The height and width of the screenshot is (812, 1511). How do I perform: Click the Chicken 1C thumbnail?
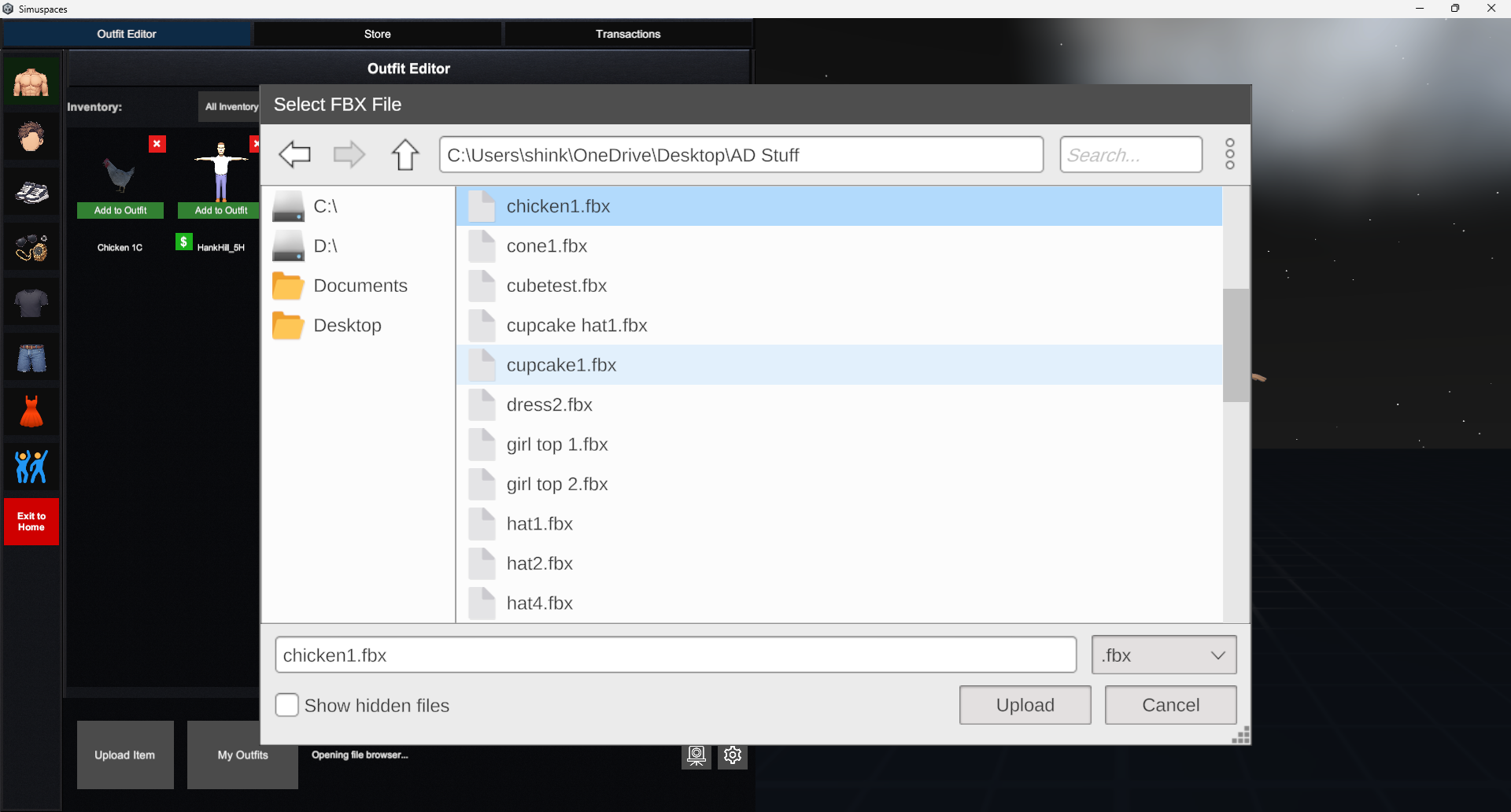[120, 173]
